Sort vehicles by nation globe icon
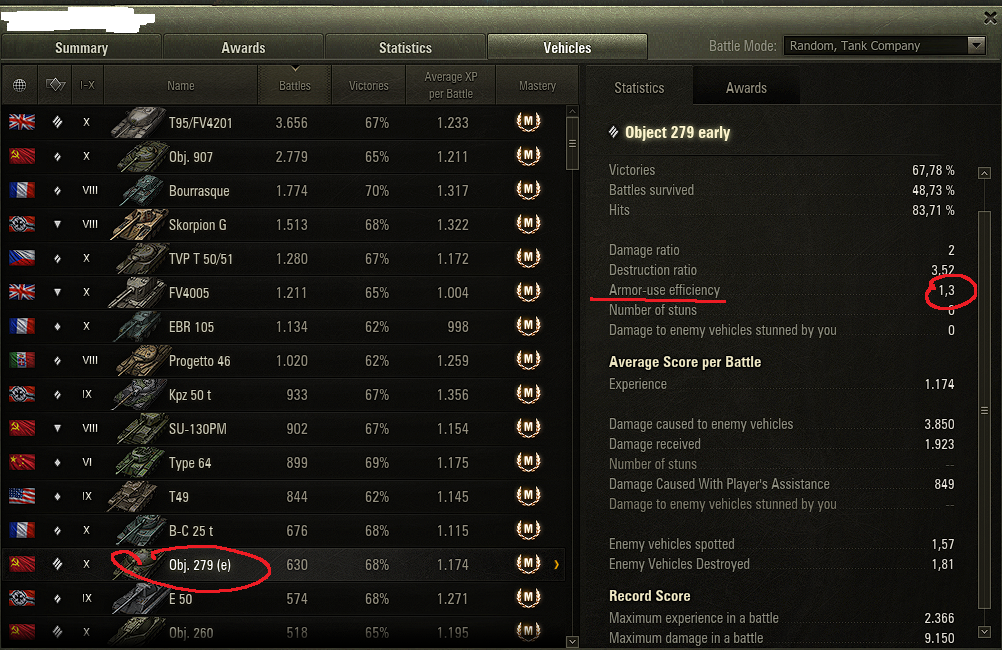1002x650 pixels. [20, 85]
